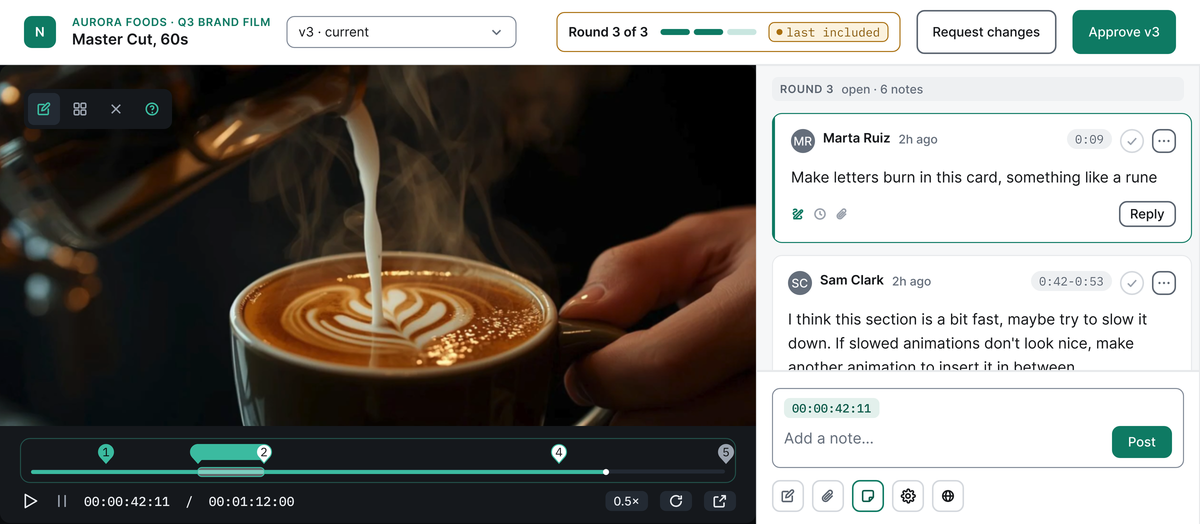1200x524 pixels.
Task: Focus the 'Add a note...' input field
Action: (942, 438)
